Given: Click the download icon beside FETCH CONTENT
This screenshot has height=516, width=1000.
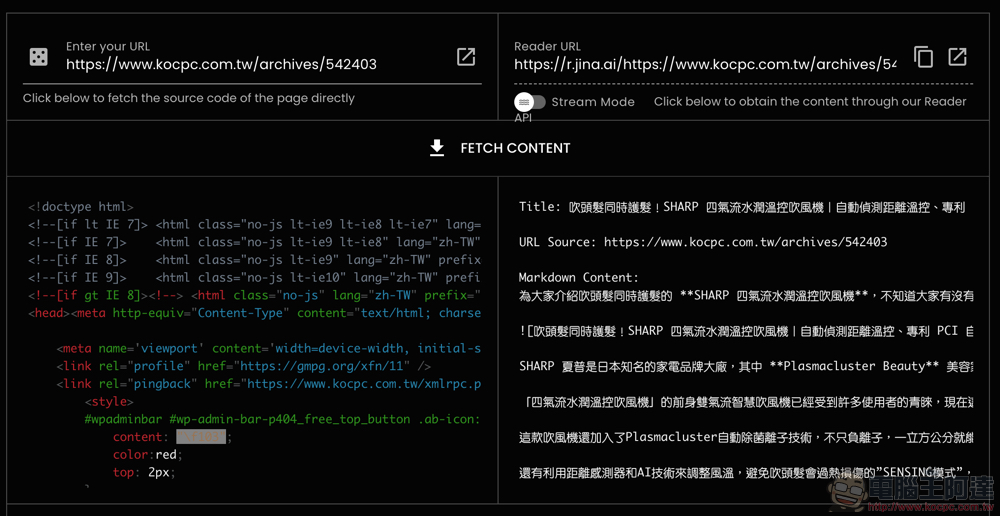Looking at the screenshot, I should [x=437, y=148].
